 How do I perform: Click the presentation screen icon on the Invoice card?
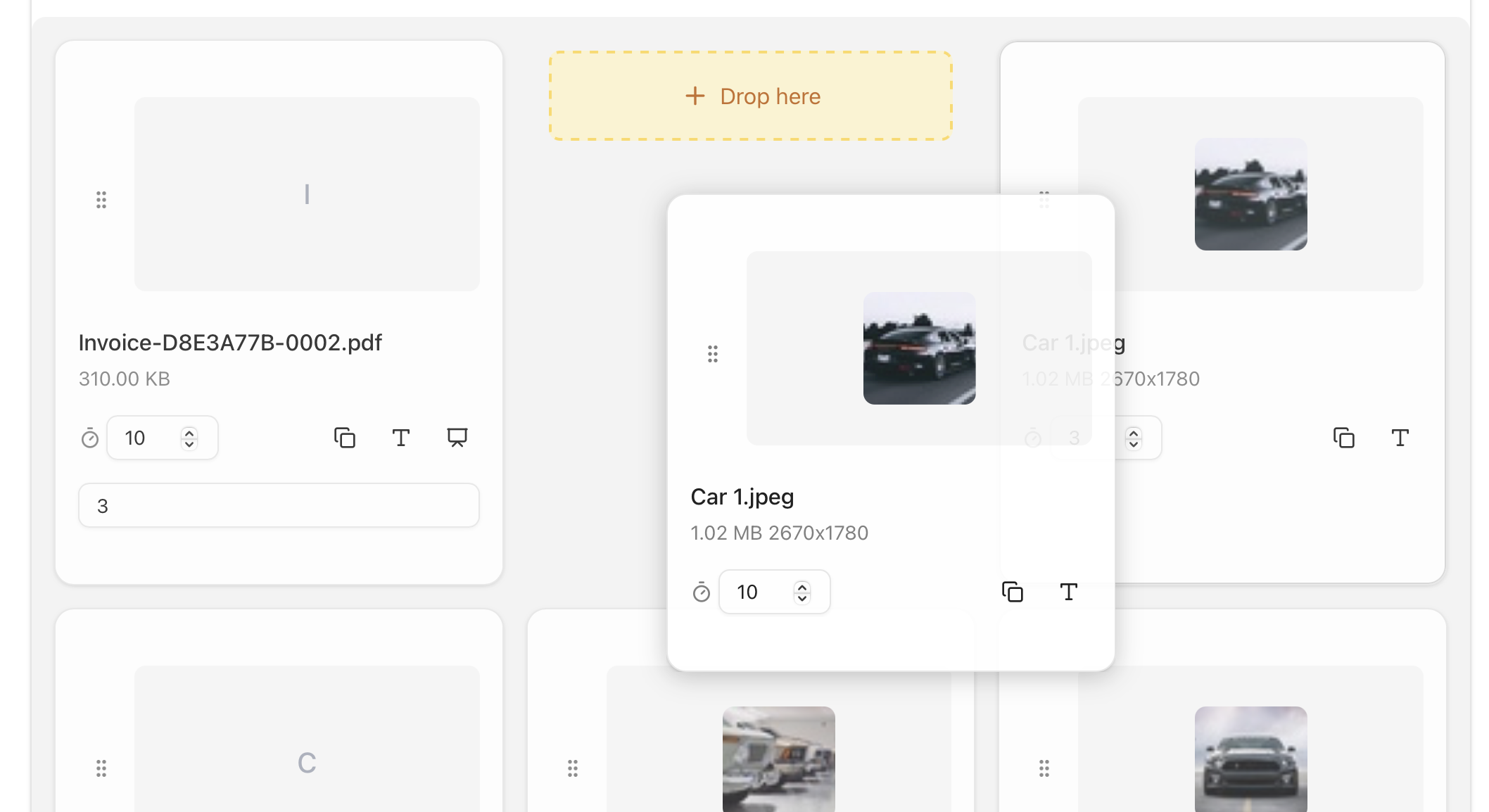(x=457, y=438)
